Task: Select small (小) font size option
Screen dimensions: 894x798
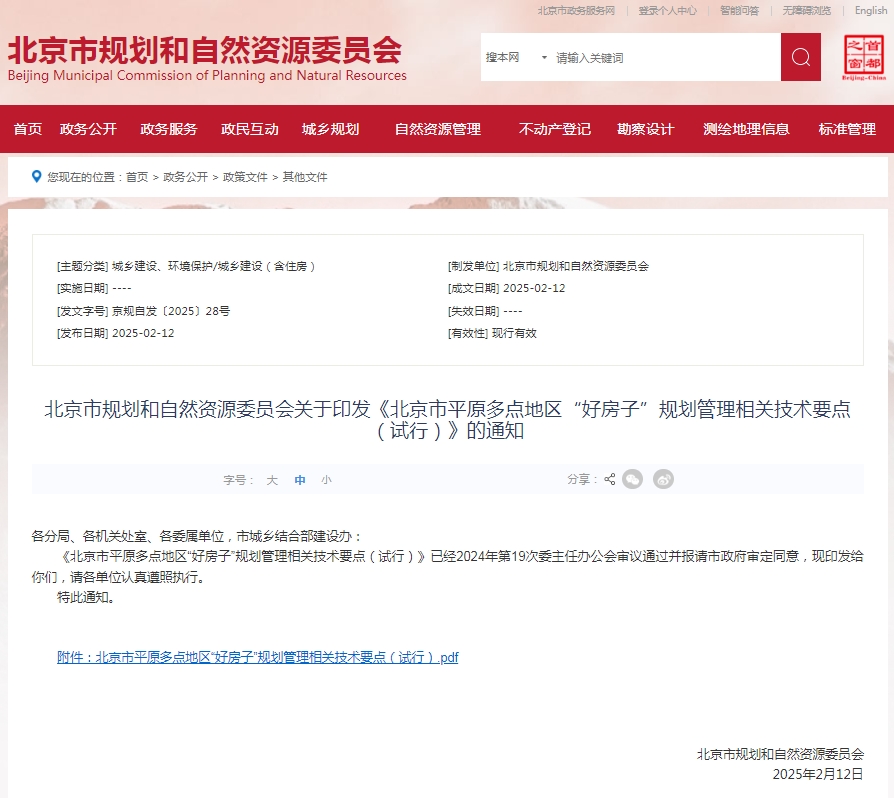Action: click(326, 480)
